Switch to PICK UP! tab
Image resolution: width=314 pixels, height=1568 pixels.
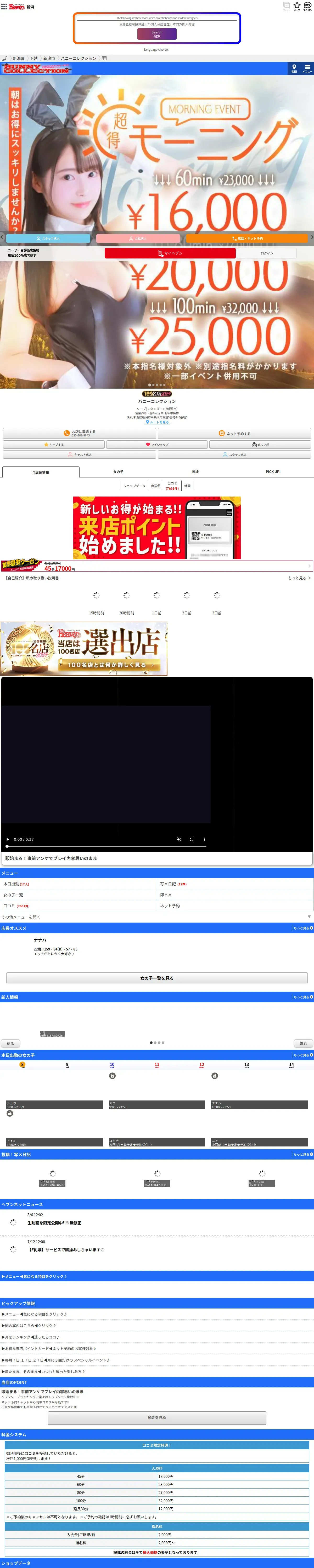(273, 472)
